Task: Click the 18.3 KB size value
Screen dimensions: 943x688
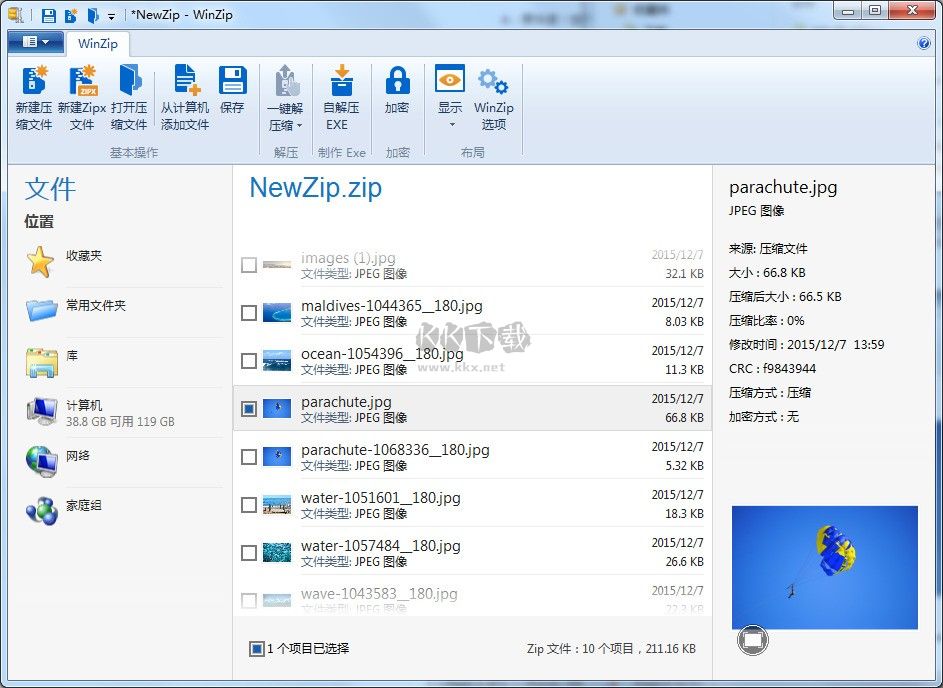Action: [684, 514]
